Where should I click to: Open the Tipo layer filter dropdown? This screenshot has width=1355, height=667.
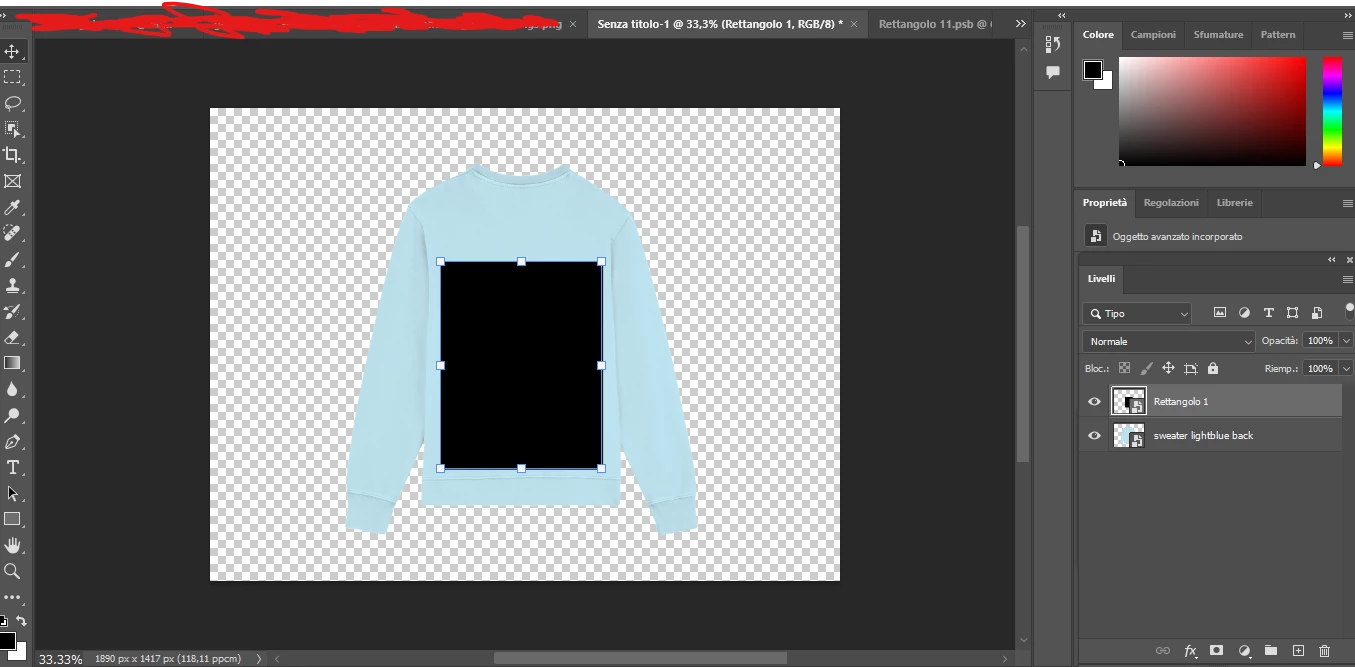(x=1137, y=313)
